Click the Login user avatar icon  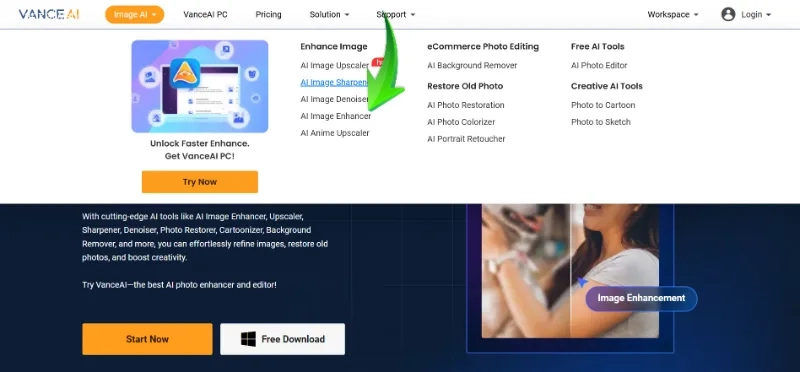pyautogui.click(x=728, y=14)
